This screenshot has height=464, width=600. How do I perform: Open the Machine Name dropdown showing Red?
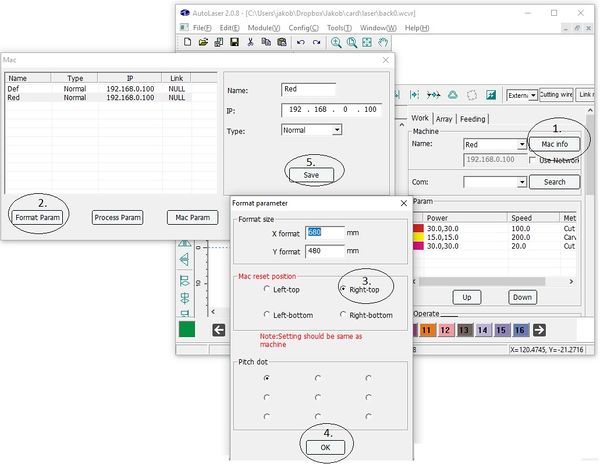click(522, 144)
